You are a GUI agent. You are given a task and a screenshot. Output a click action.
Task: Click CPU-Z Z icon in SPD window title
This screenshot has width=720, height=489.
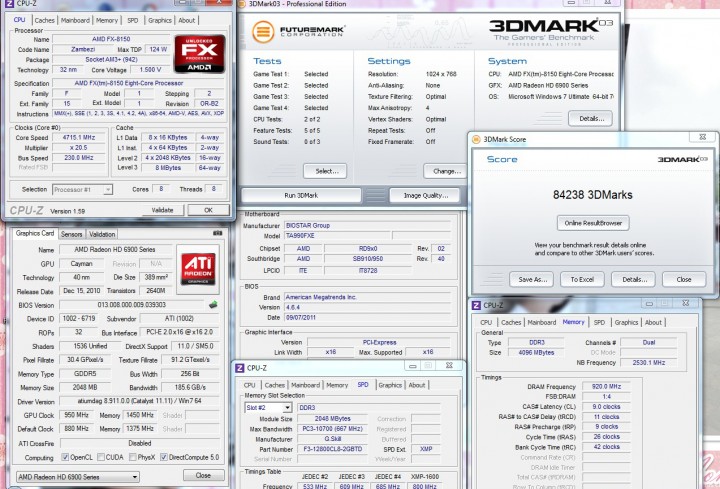tap(240, 368)
